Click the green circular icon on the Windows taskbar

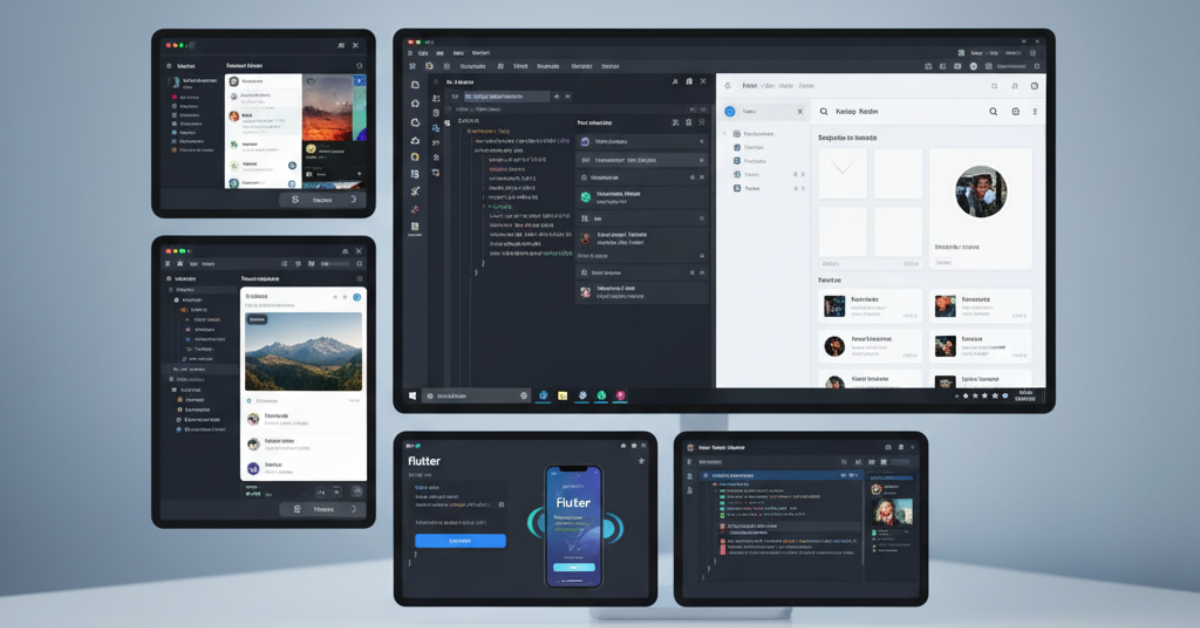coord(601,396)
